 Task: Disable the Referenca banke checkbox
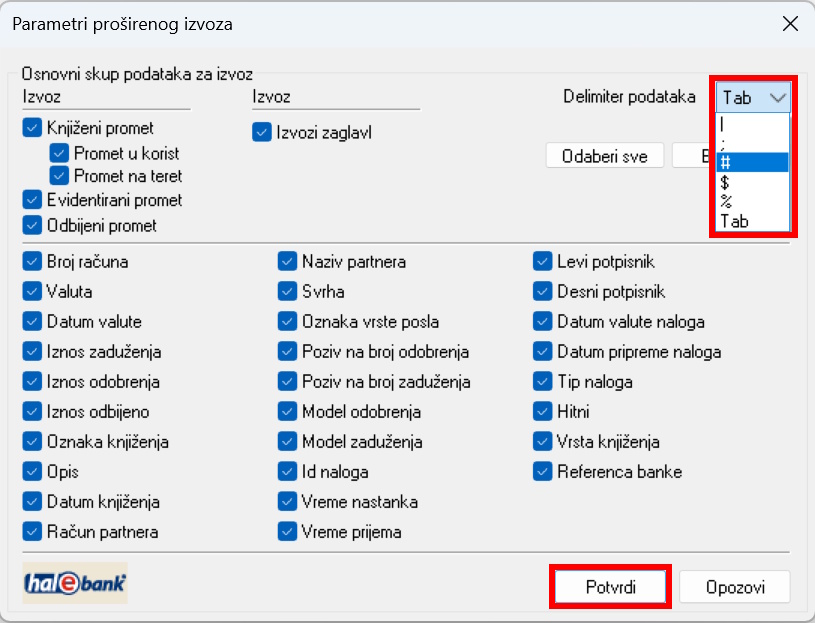coord(543,471)
